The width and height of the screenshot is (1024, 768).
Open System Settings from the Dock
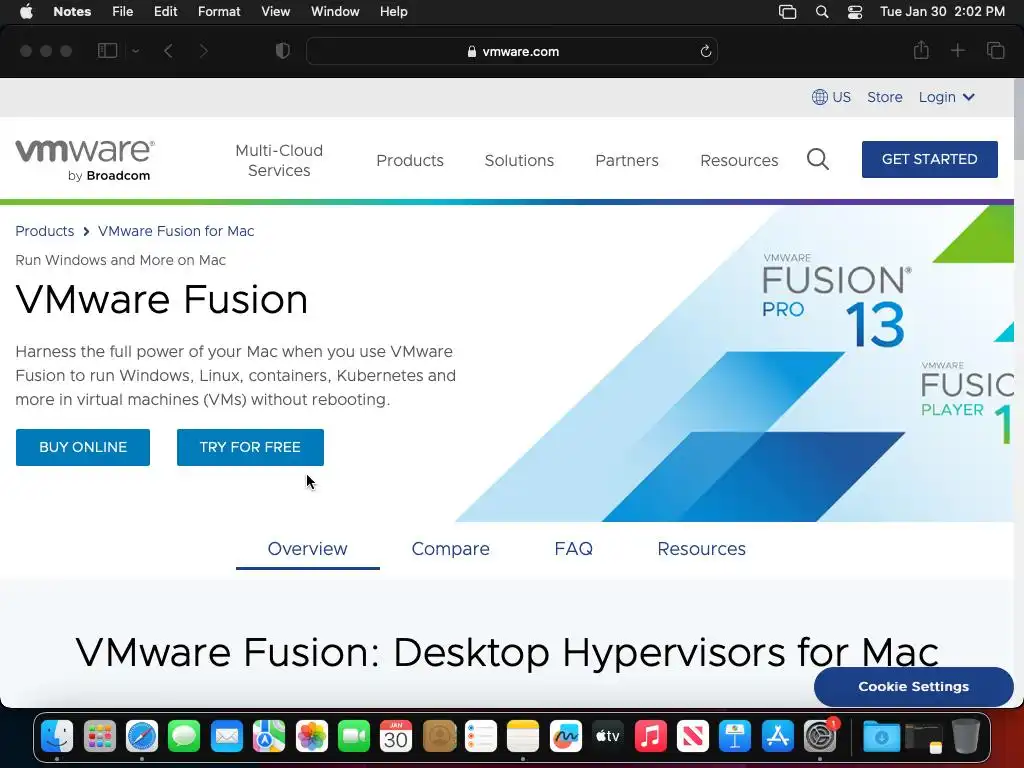tap(820, 737)
